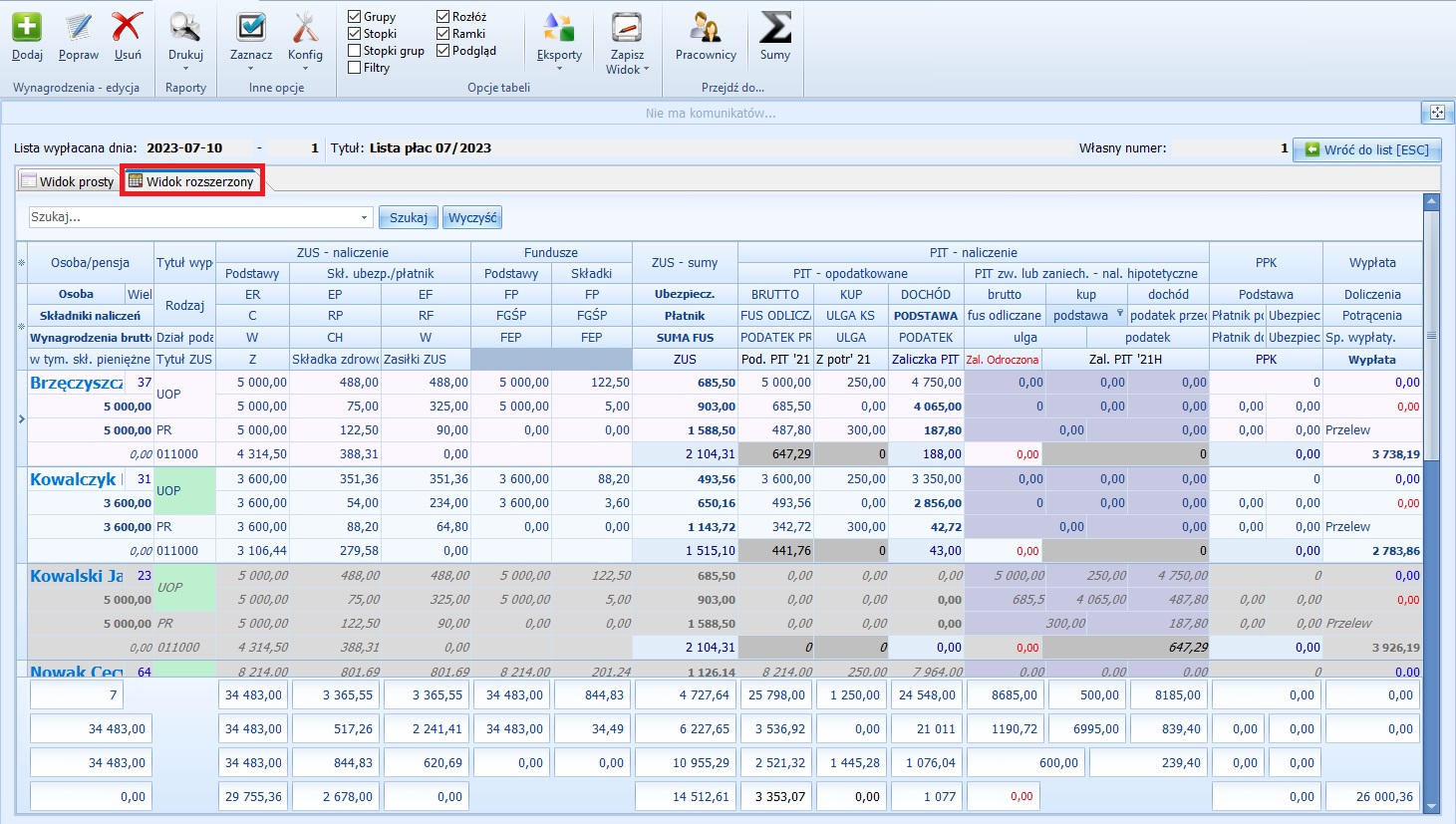1456x824 pixels.
Task: Click Wróć do list [ESC] button
Action: (1366, 149)
